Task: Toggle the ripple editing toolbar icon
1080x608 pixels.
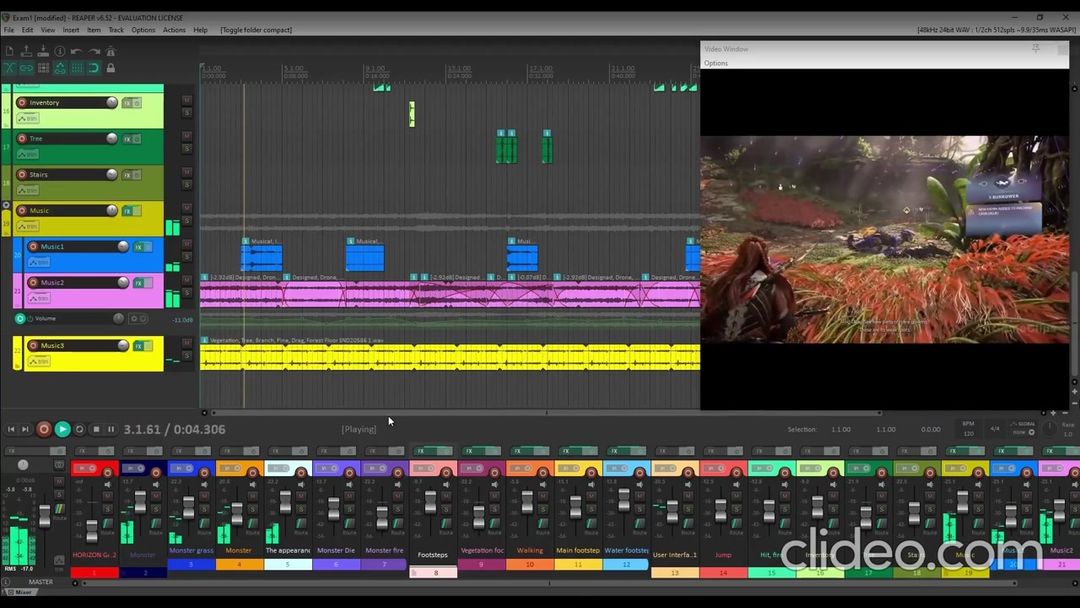Action: tap(43, 68)
